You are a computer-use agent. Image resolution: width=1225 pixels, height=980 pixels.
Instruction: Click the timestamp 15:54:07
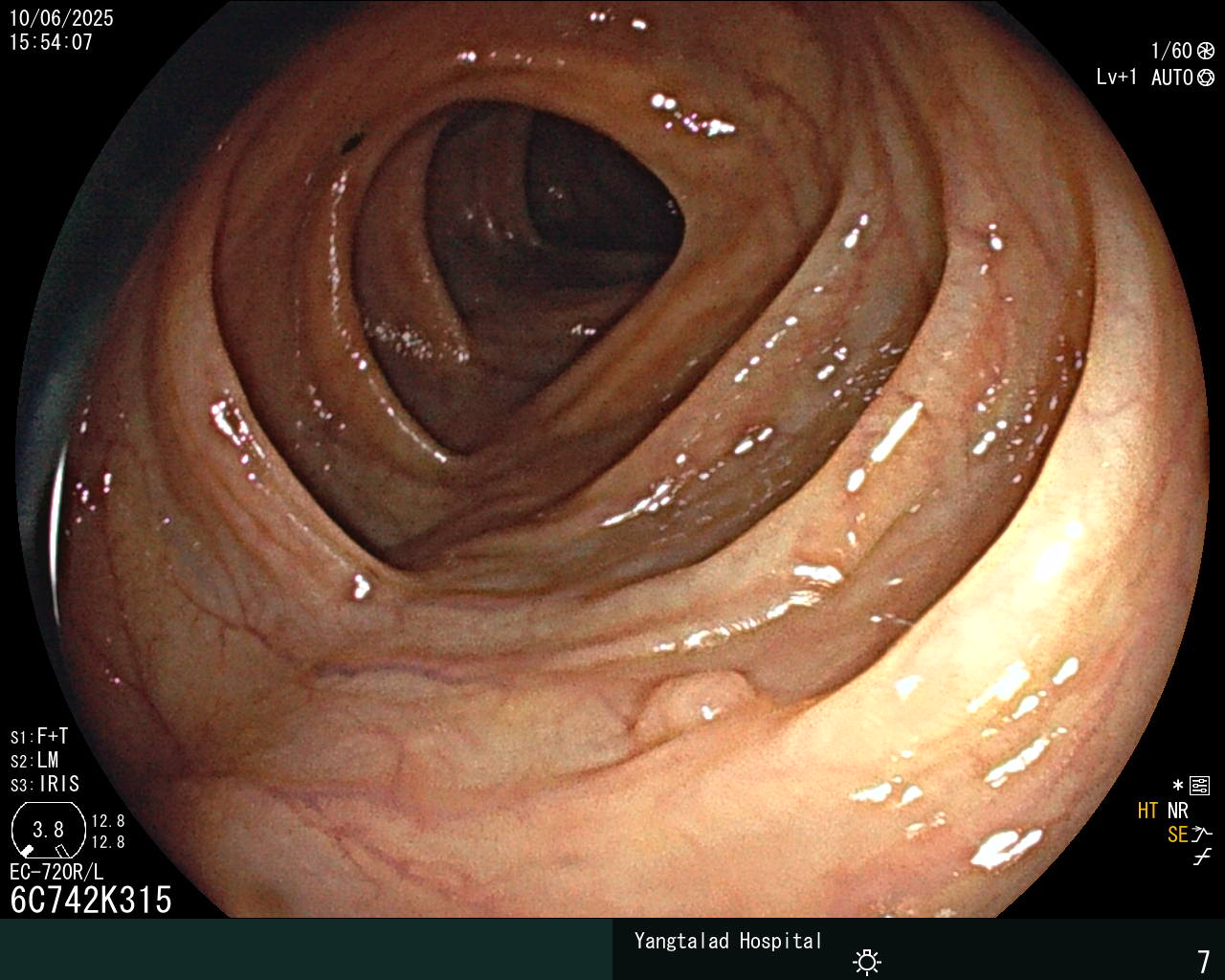coord(51,42)
